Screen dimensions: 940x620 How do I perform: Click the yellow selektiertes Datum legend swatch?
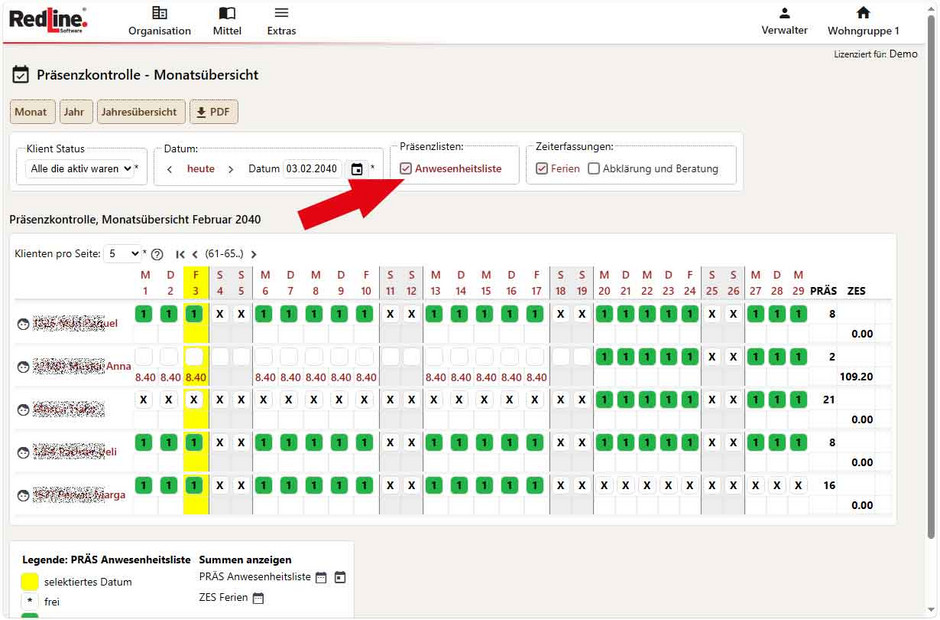29,582
